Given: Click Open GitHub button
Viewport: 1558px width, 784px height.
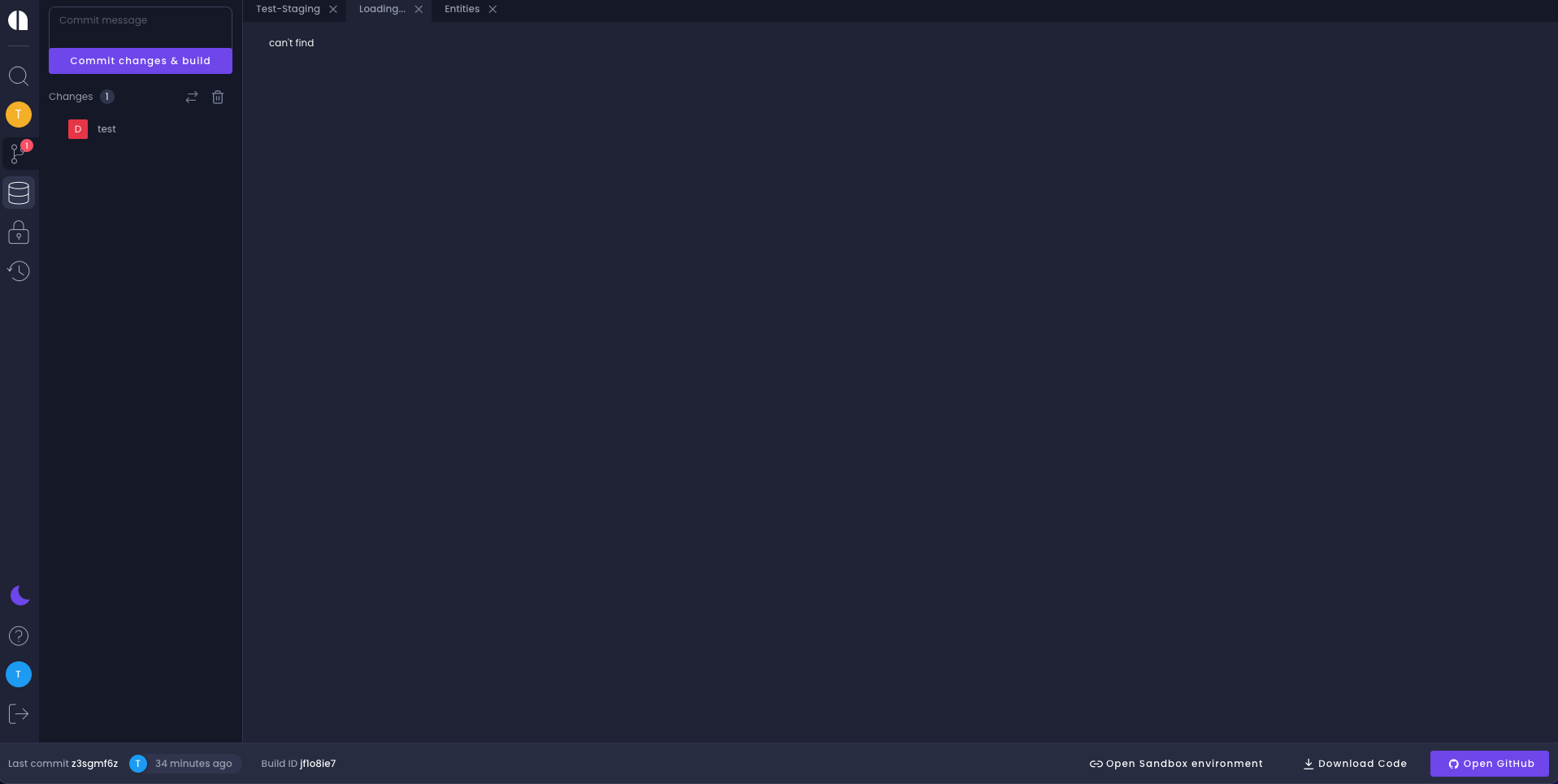Looking at the screenshot, I should click(x=1490, y=764).
